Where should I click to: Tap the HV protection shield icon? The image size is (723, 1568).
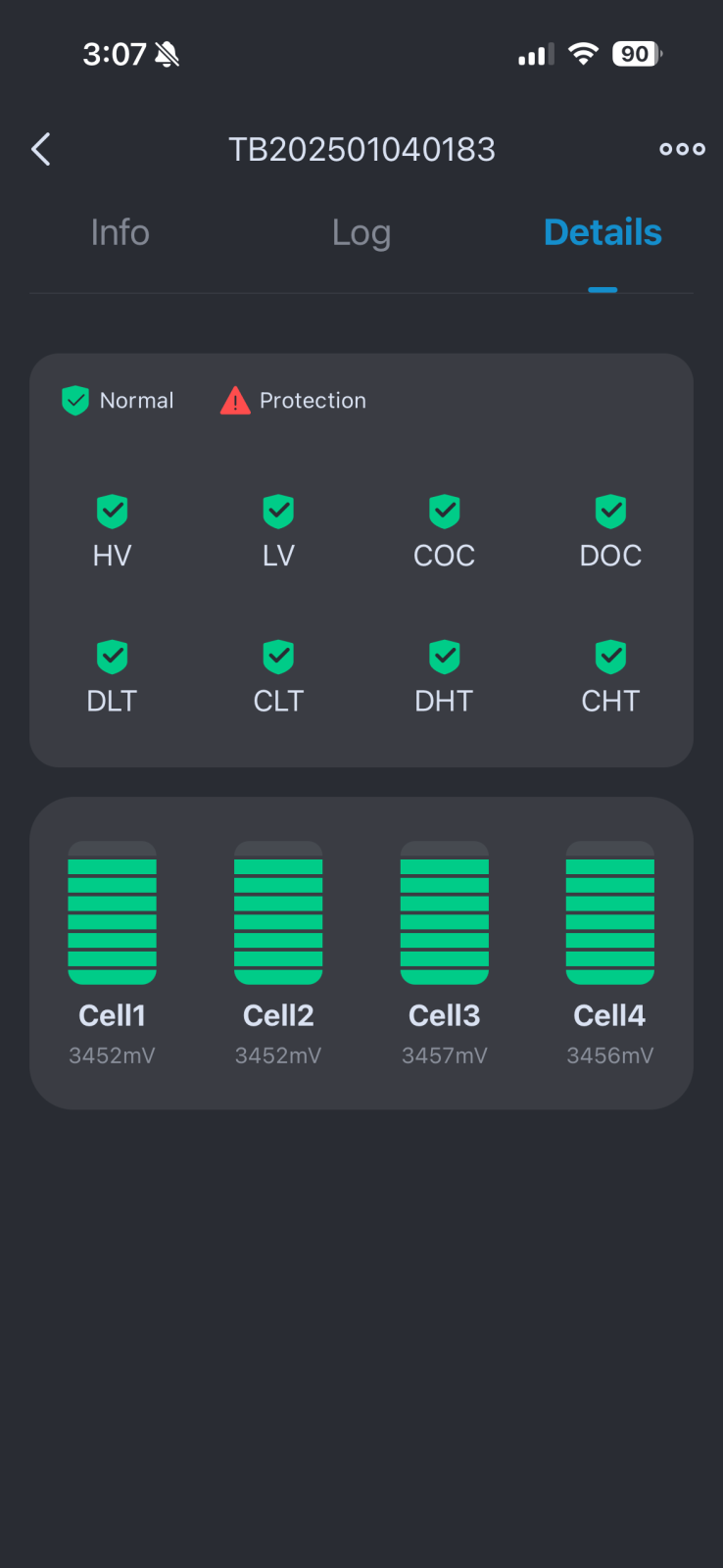pyautogui.click(x=112, y=511)
